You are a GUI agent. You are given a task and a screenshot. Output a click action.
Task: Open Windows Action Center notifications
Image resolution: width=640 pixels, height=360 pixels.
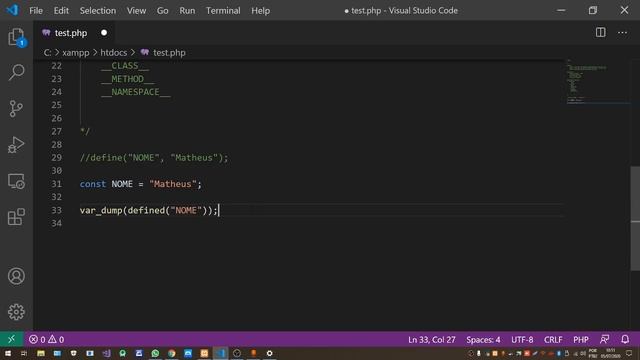pos(629,353)
